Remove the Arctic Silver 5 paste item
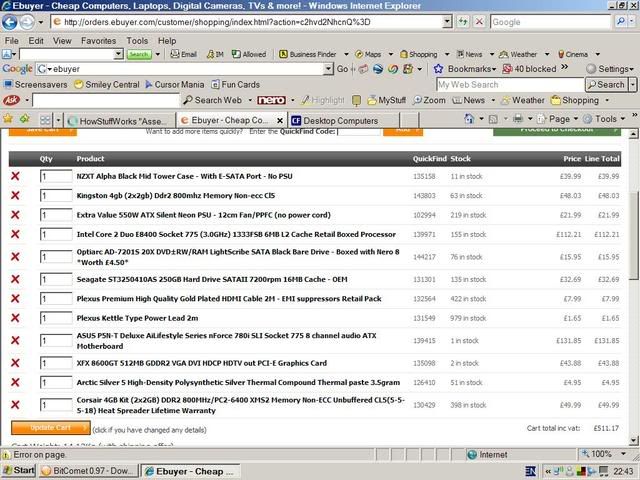The width and height of the screenshot is (640, 480). (x=15, y=382)
